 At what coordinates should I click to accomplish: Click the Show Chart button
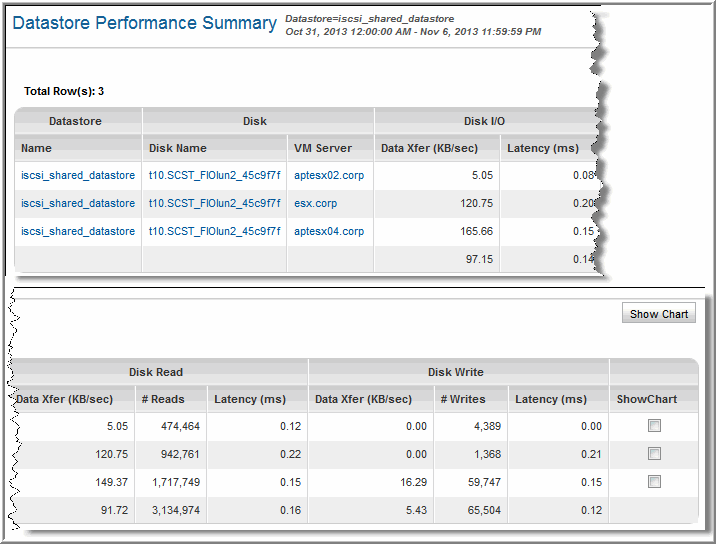click(658, 314)
